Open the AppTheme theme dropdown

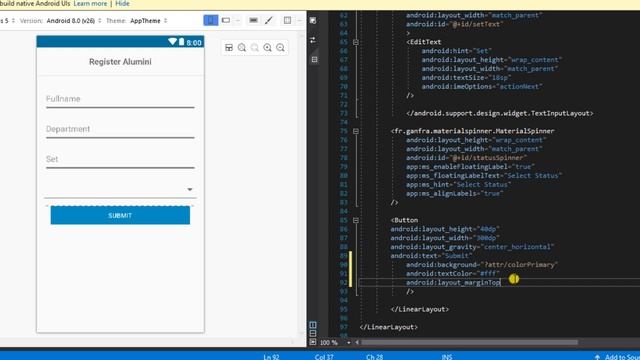click(x=149, y=20)
